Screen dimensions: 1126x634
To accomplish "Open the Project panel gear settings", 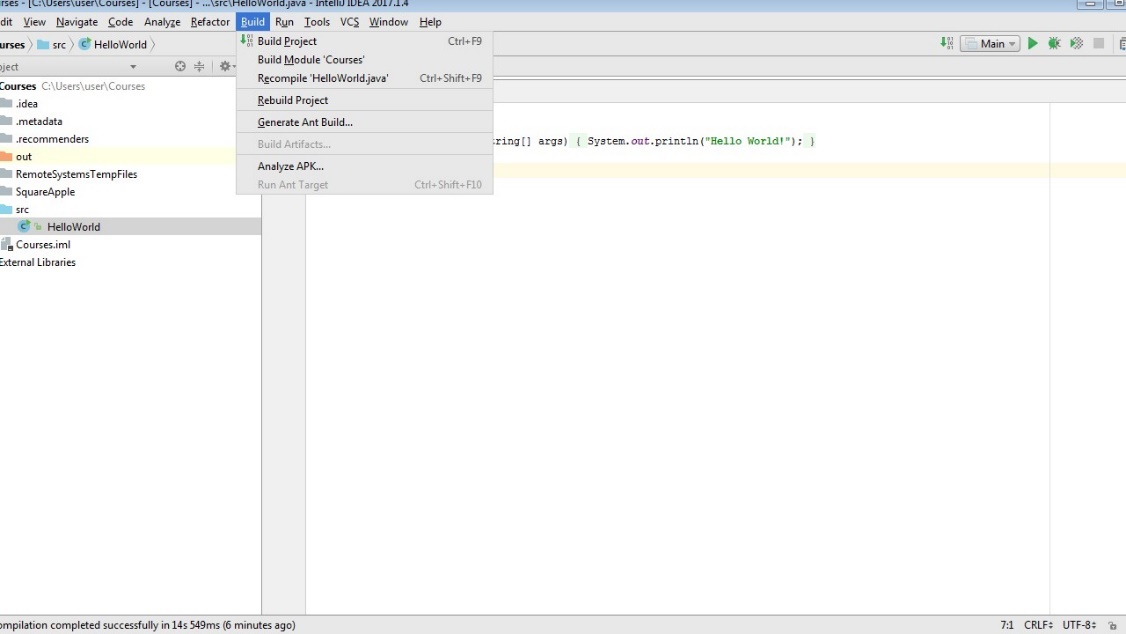I will 225,67.
